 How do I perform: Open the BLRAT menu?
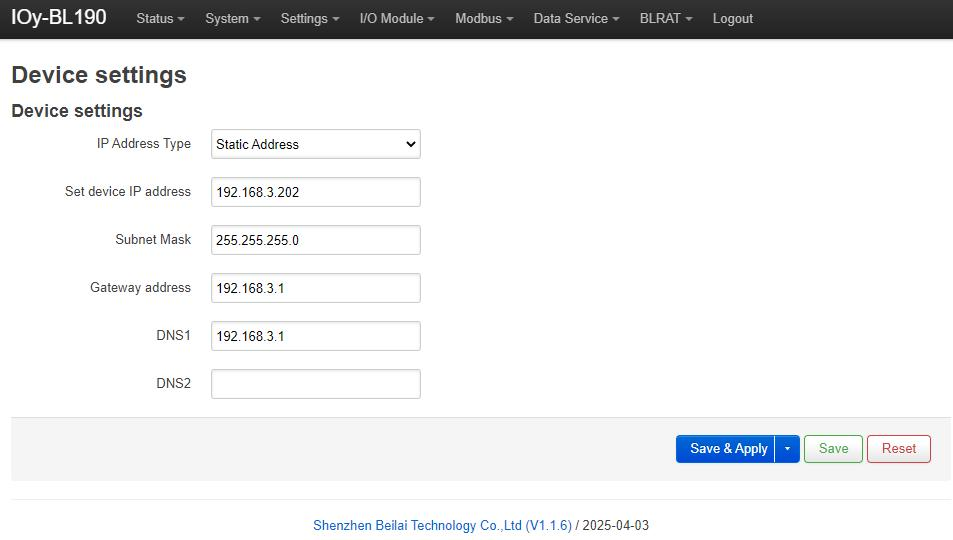(666, 19)
